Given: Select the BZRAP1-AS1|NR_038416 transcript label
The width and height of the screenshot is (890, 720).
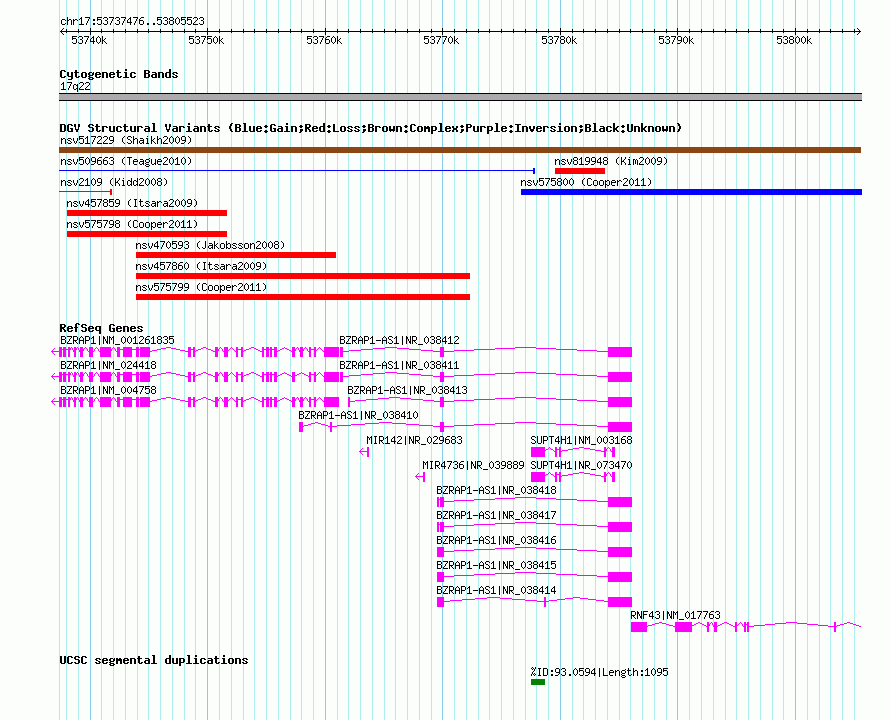Looking at the screenshot, I should point(496,540).
